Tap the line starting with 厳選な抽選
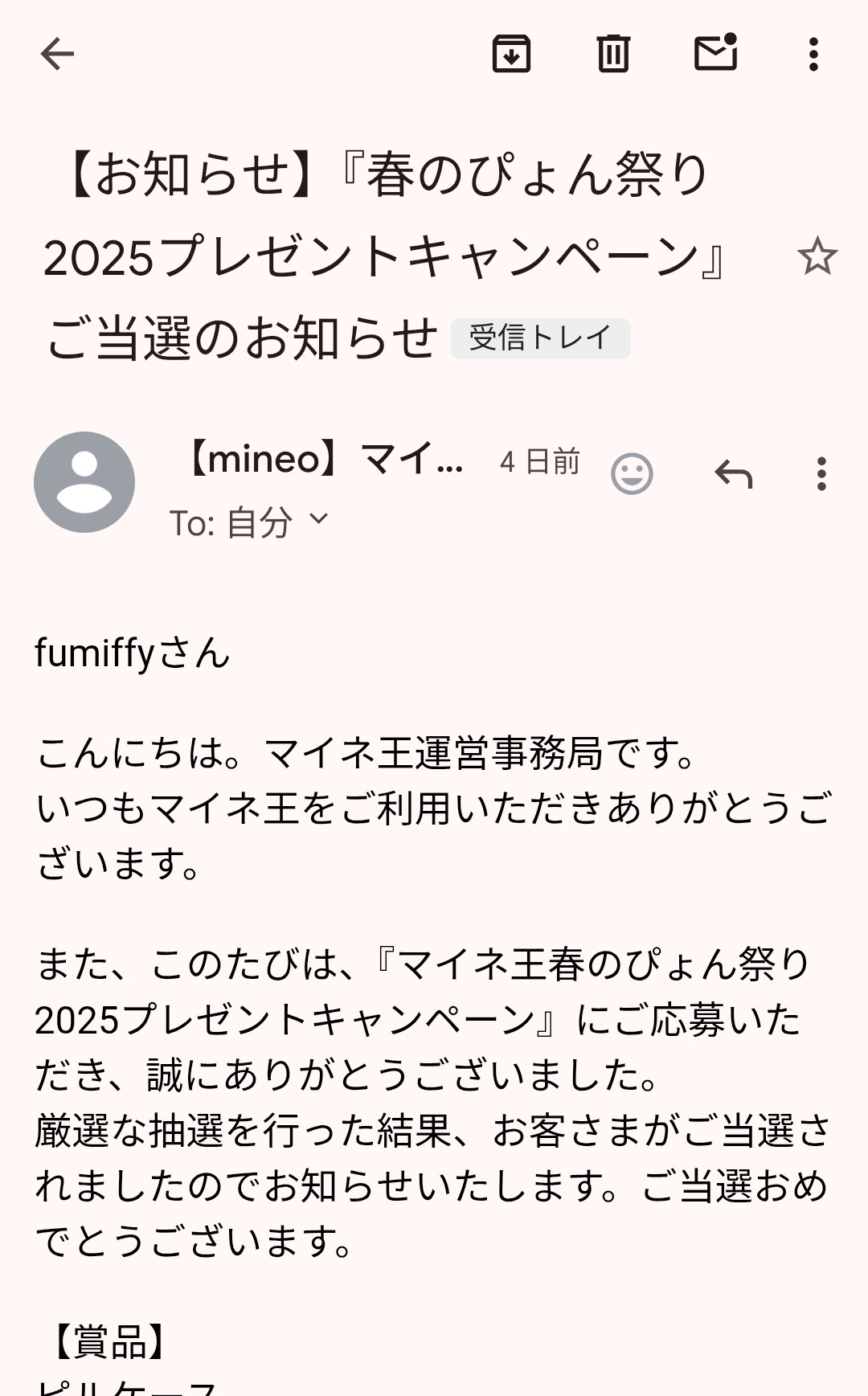This screenshot has width=868, height=1396. (x=432, y=1132)
